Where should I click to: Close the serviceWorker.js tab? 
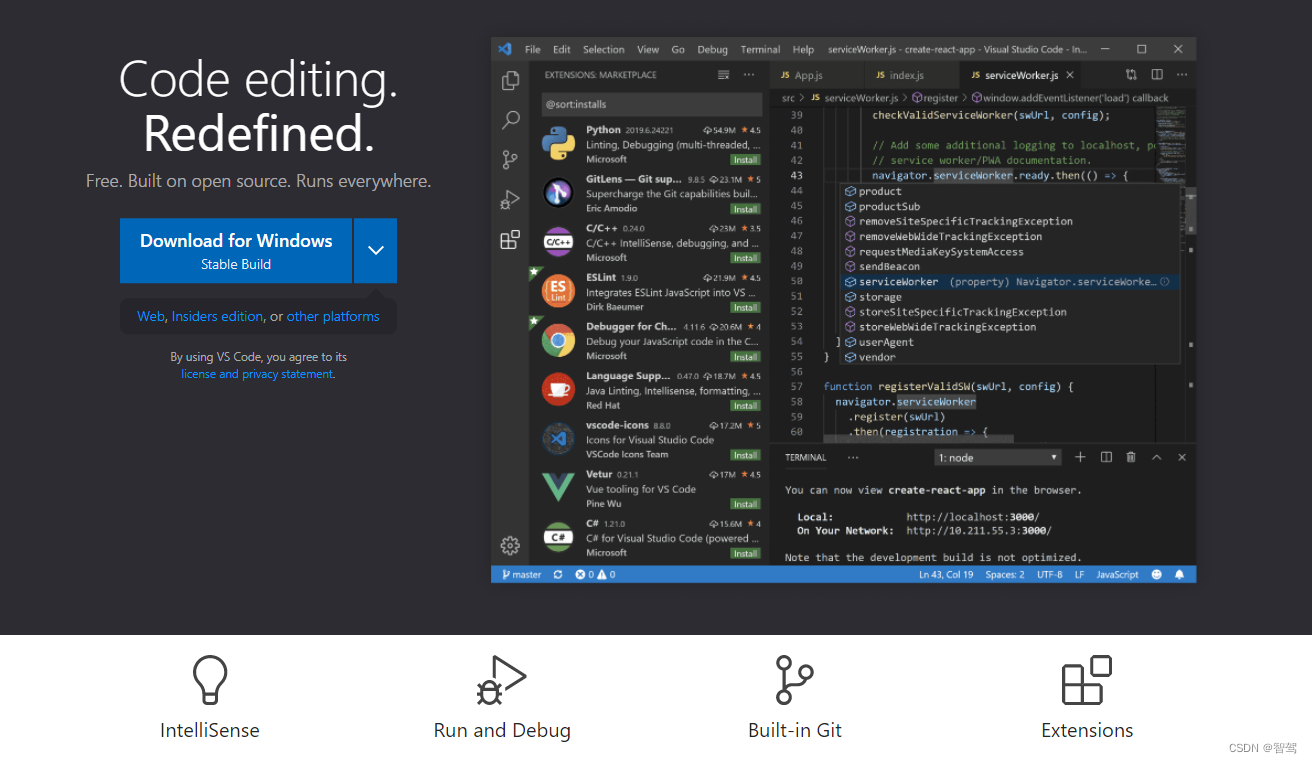pos(1069,75)
